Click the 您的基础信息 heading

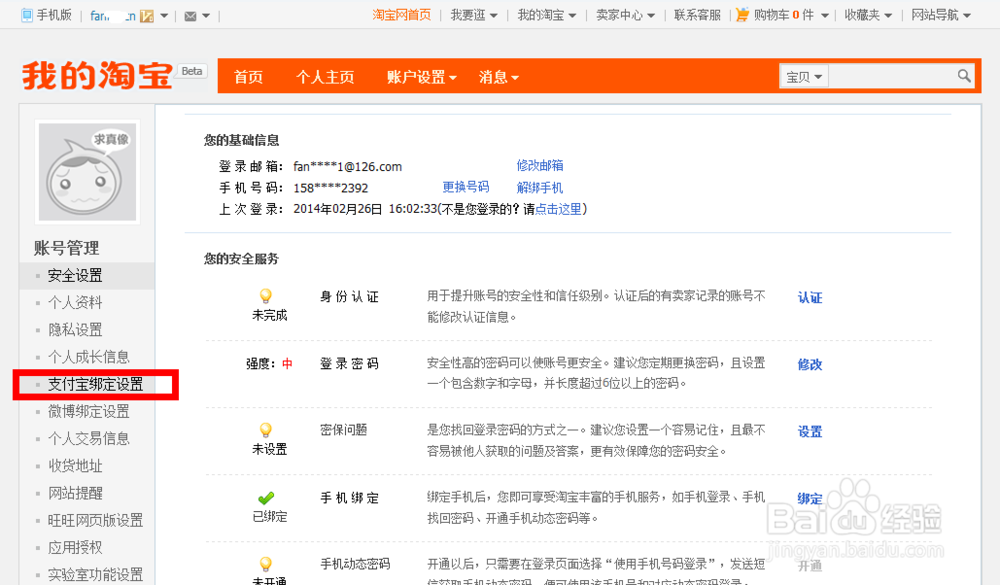(x=241, y=140)
